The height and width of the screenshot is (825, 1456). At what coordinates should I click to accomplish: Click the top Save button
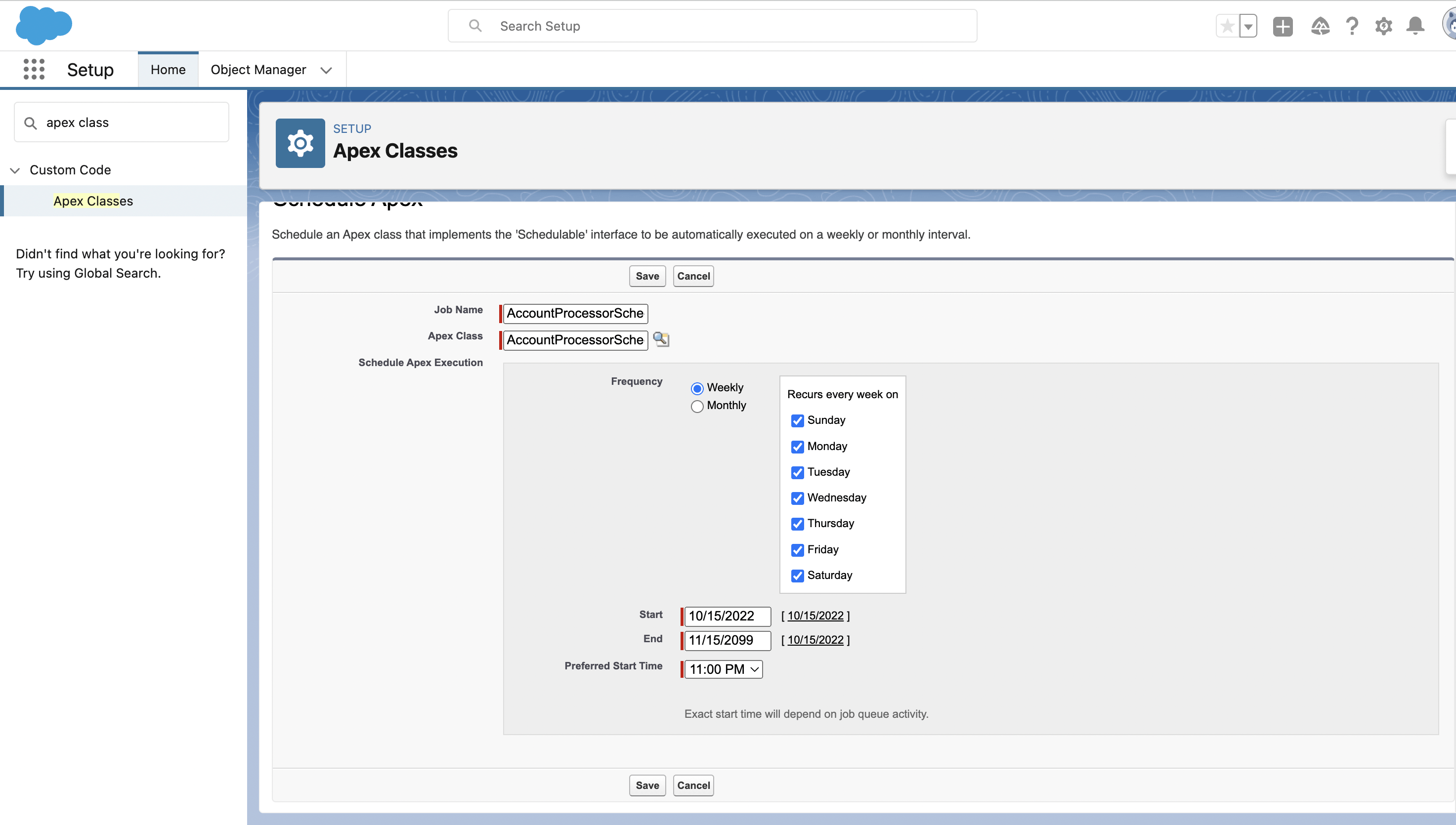coord(646,276)
